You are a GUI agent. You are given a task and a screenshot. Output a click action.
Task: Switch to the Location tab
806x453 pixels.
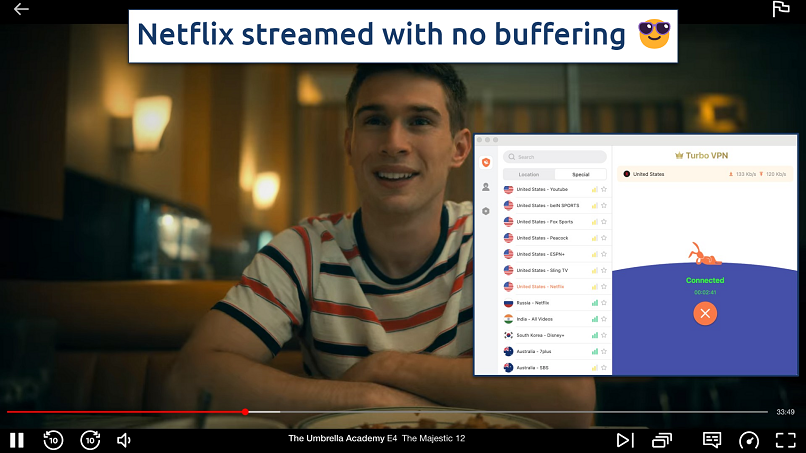coord(529,174)
